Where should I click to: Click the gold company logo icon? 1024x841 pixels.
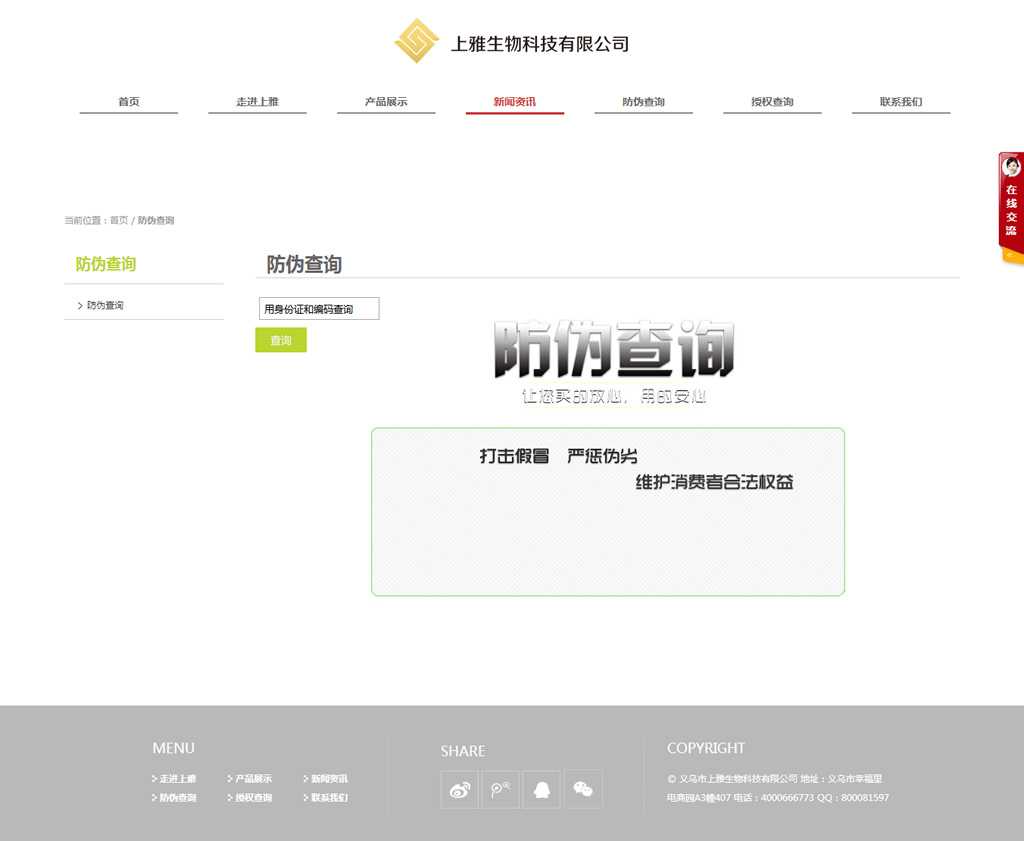click(417, 41)
